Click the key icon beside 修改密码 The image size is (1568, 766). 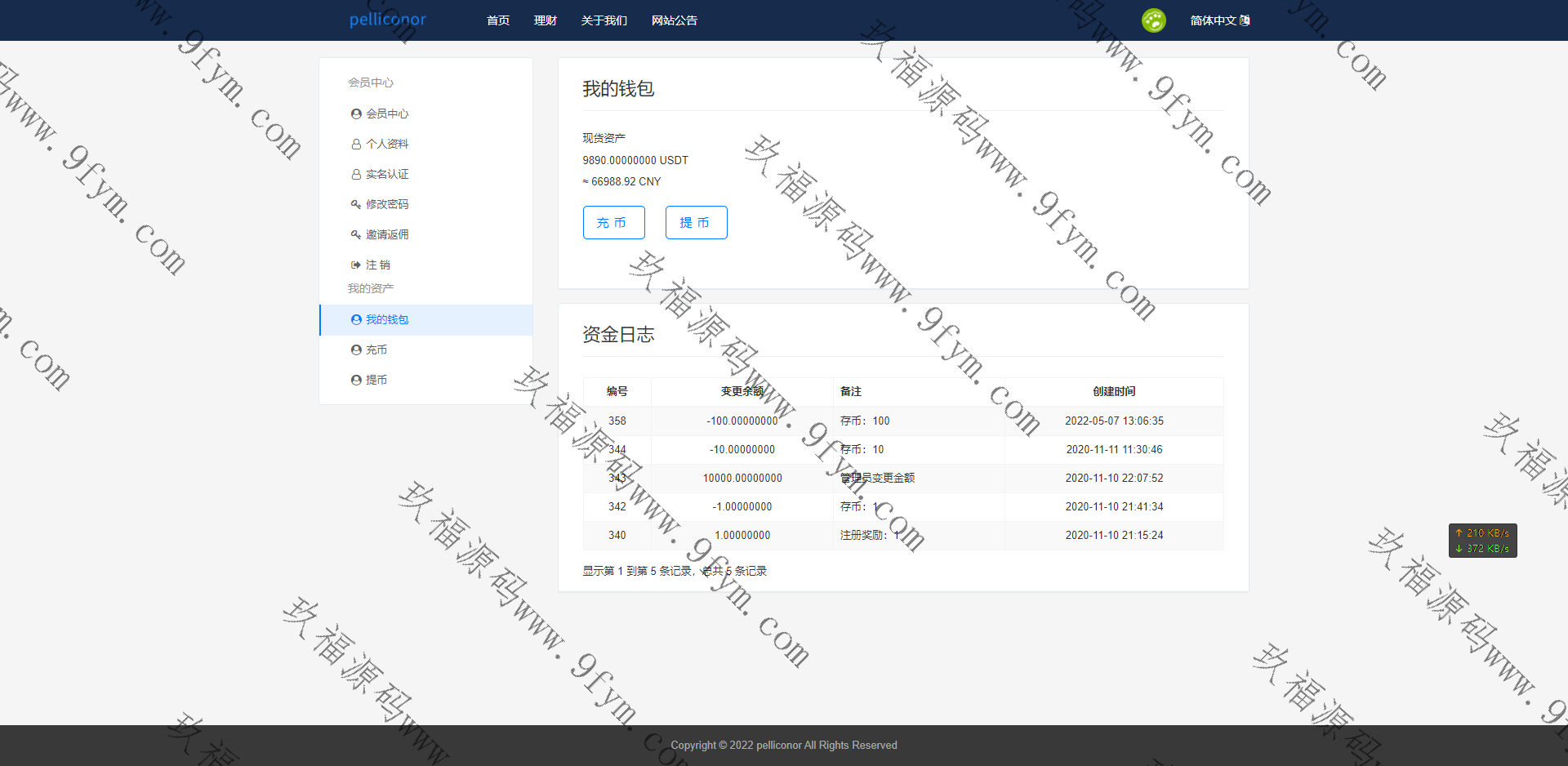[356, 204]
